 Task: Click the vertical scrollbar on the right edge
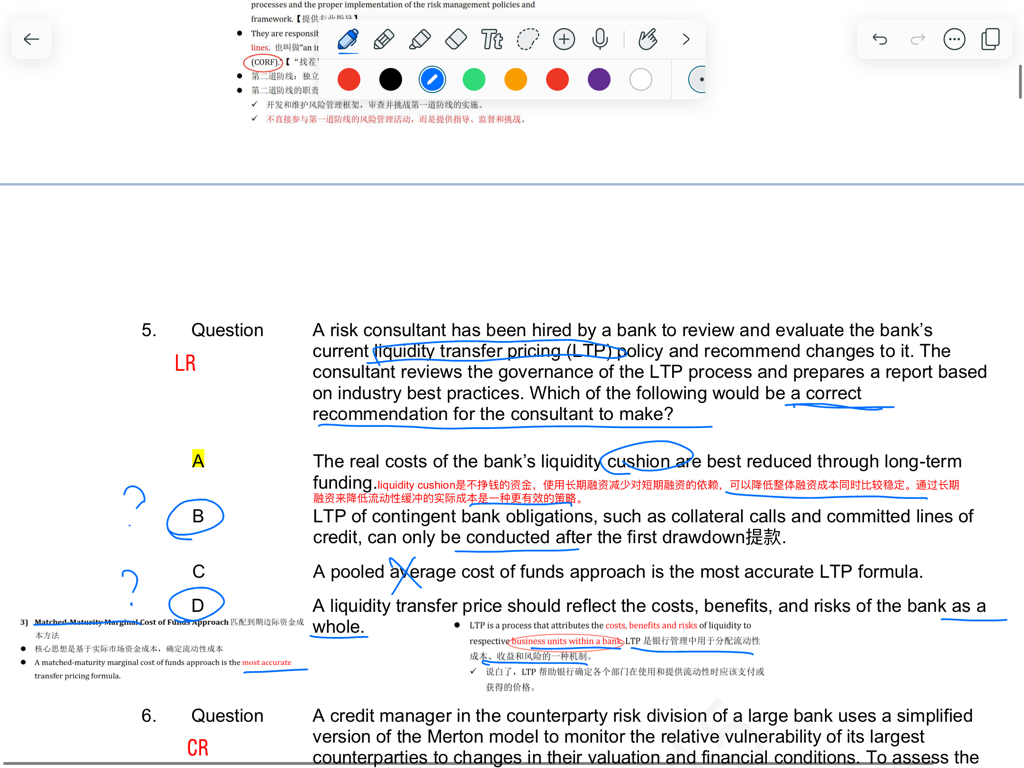point(1020,82)
